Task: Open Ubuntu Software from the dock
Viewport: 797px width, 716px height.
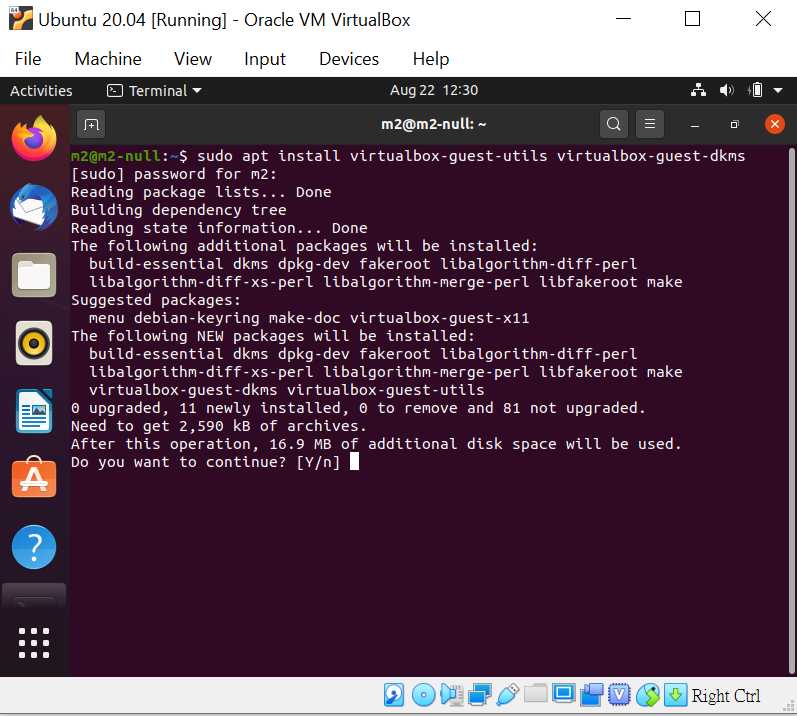Action: (34, 478)
